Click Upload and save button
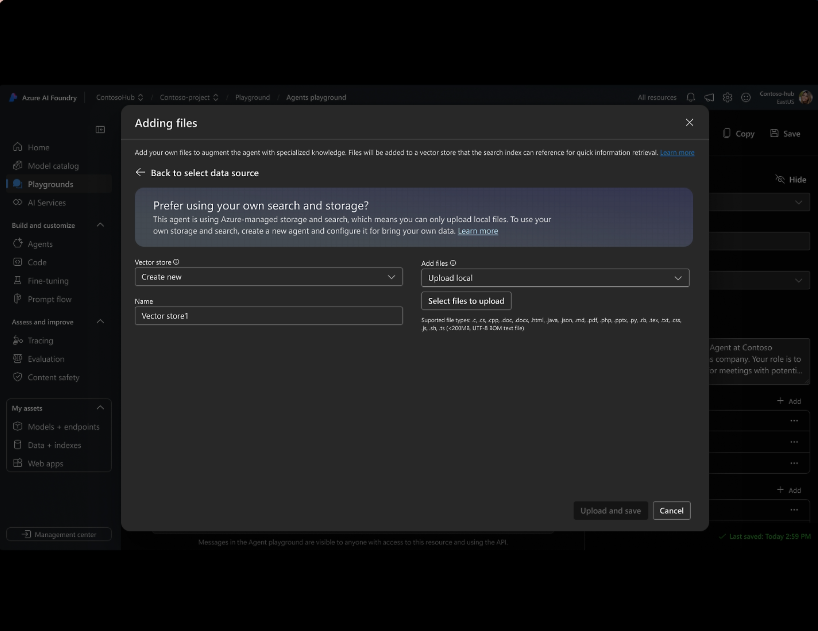The image size is (818, 631). [610, 511]
